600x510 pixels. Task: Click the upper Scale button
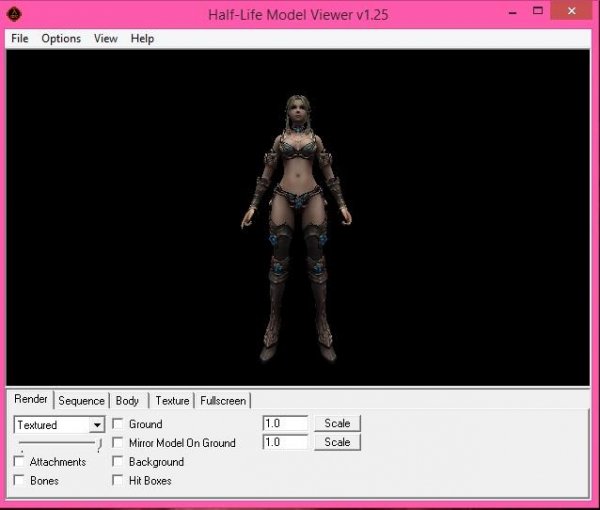coord(337,424)
